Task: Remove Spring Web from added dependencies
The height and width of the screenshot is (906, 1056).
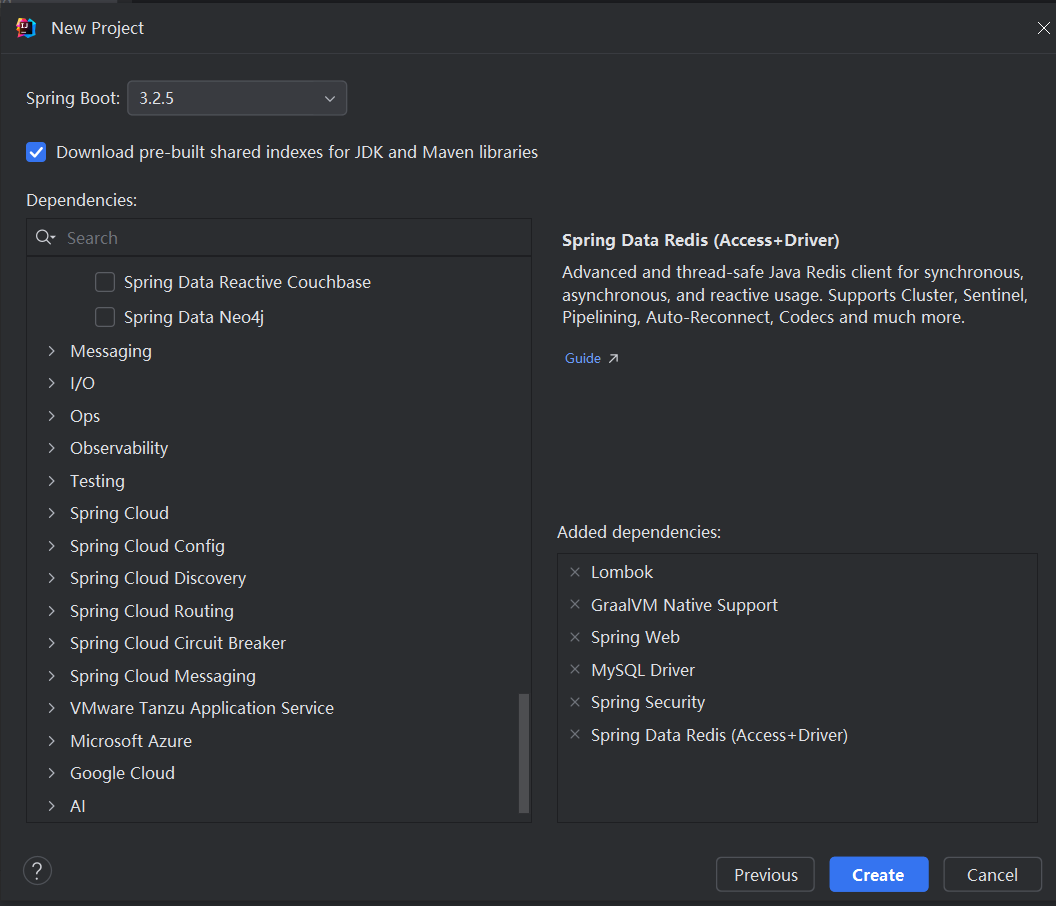Action: pyautogui.click(x=574, y=637)
